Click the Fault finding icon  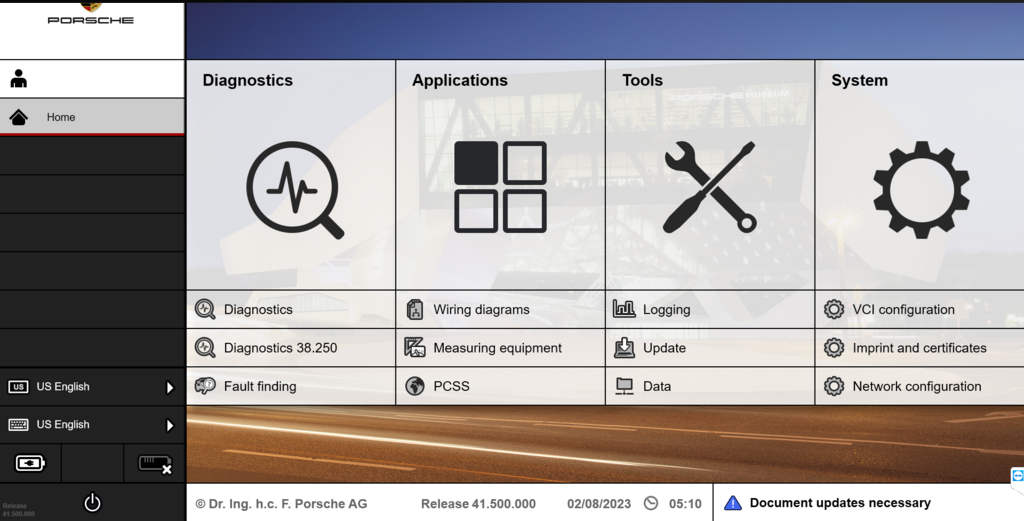click(205, 386)
